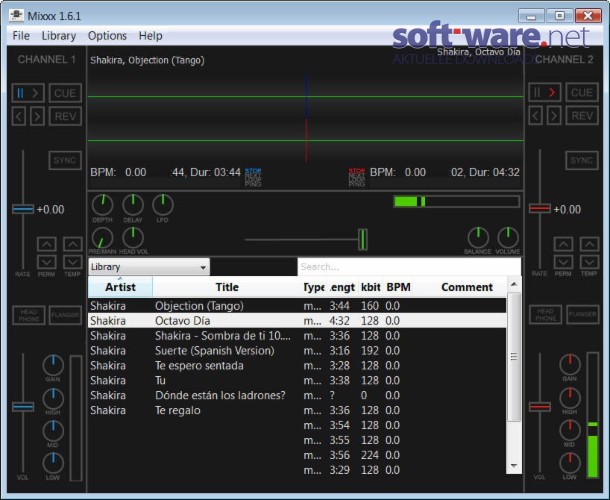Click Channel 2 MID EQ knob
Screen dimensions: 610x500
click(570, 431)
